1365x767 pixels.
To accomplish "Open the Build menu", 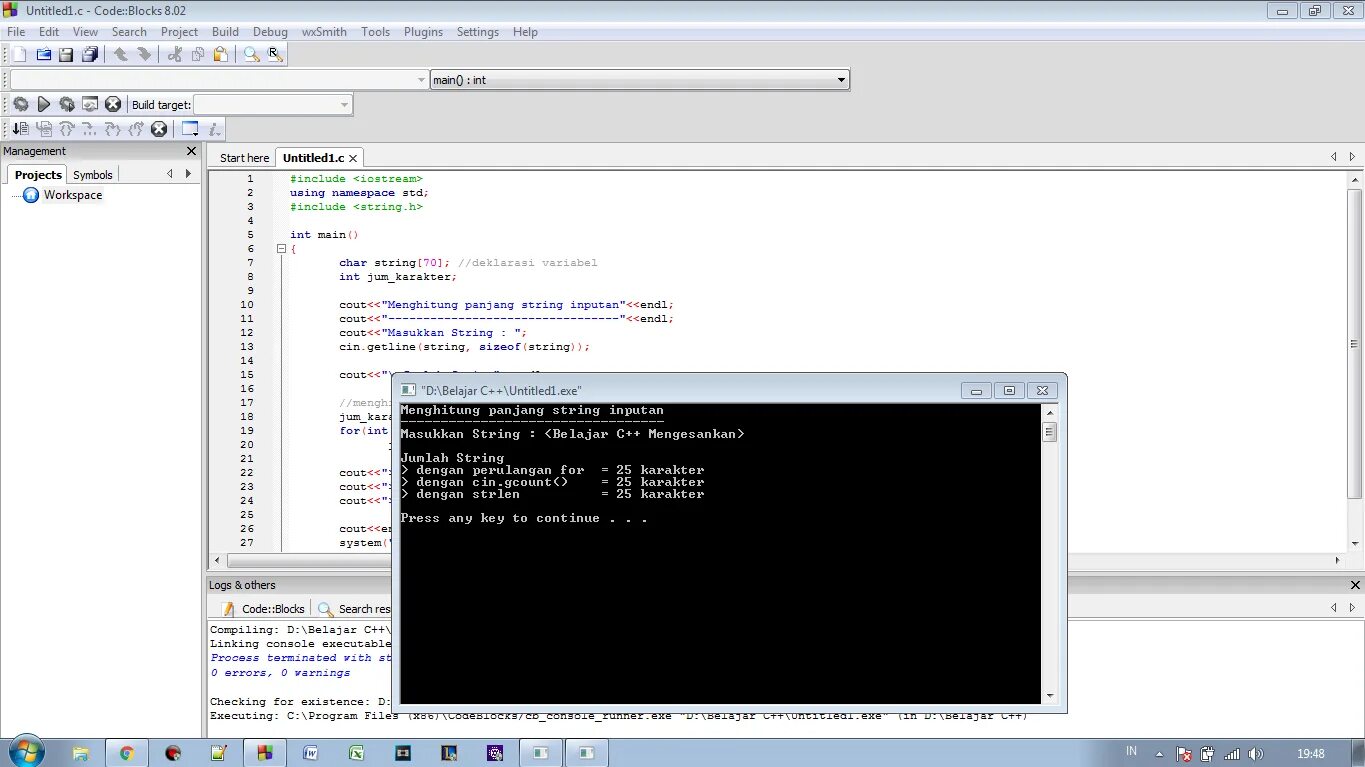I will 225,32.
